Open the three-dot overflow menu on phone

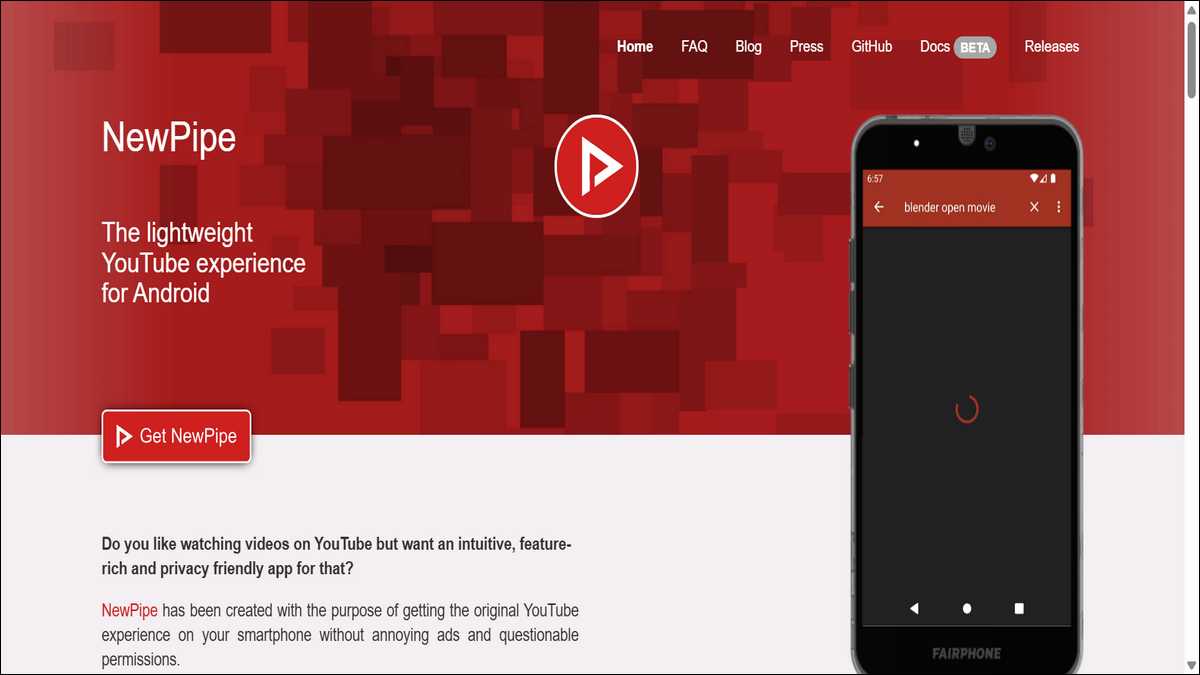point(1058,207)
